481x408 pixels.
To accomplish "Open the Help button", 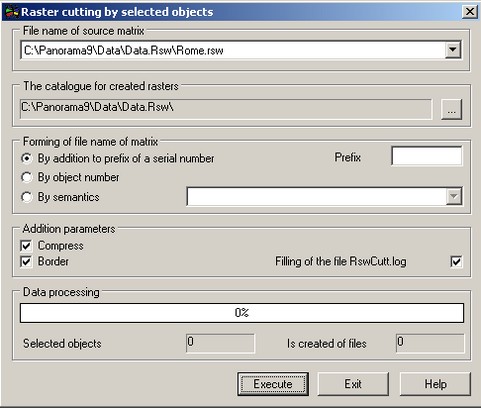I will (435, 384).
